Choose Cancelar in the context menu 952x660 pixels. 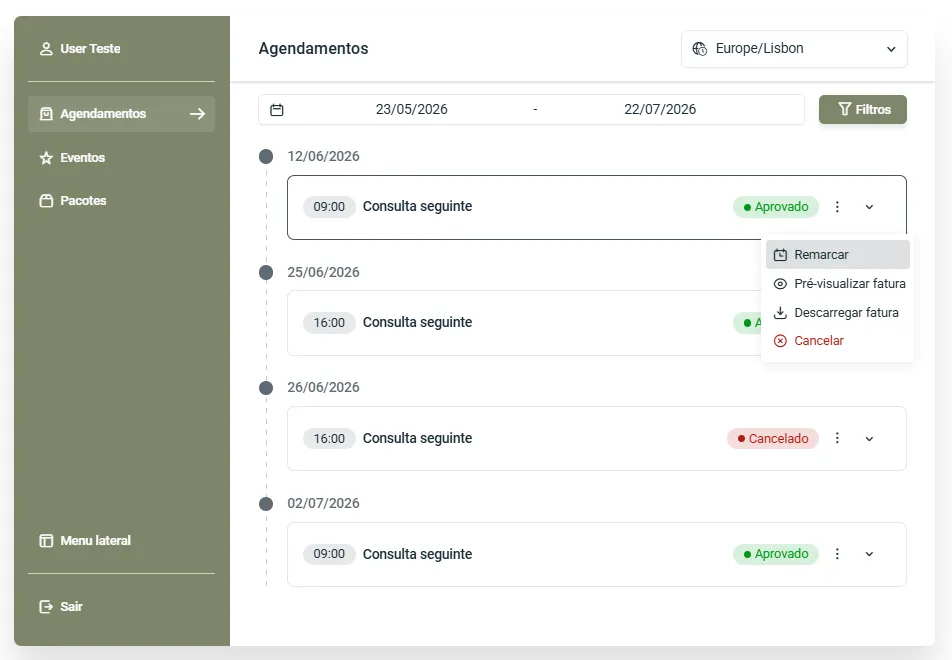coord(838,341)
